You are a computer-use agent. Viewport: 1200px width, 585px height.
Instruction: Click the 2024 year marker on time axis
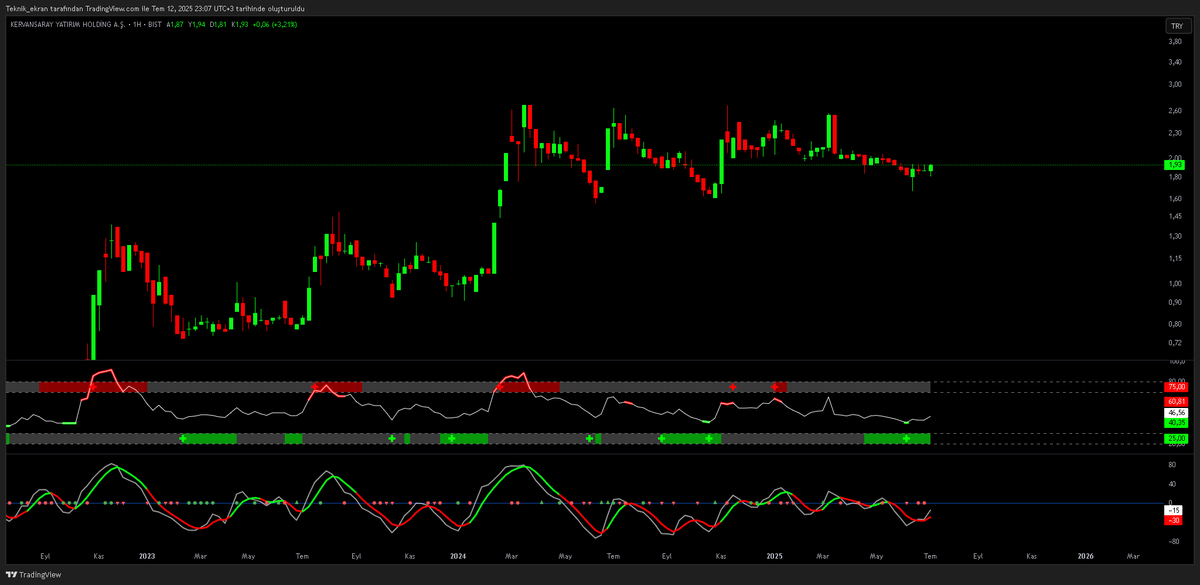click(458, 555)
